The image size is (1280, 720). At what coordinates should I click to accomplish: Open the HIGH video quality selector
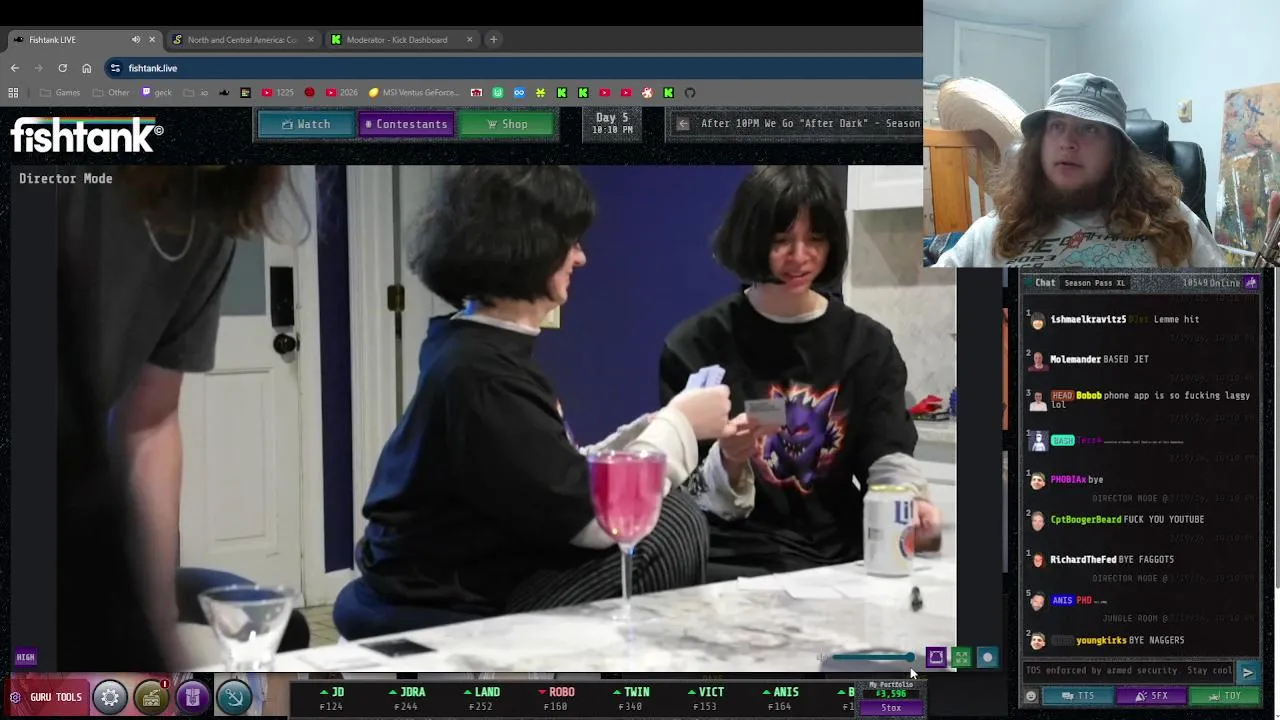point(25,657)
